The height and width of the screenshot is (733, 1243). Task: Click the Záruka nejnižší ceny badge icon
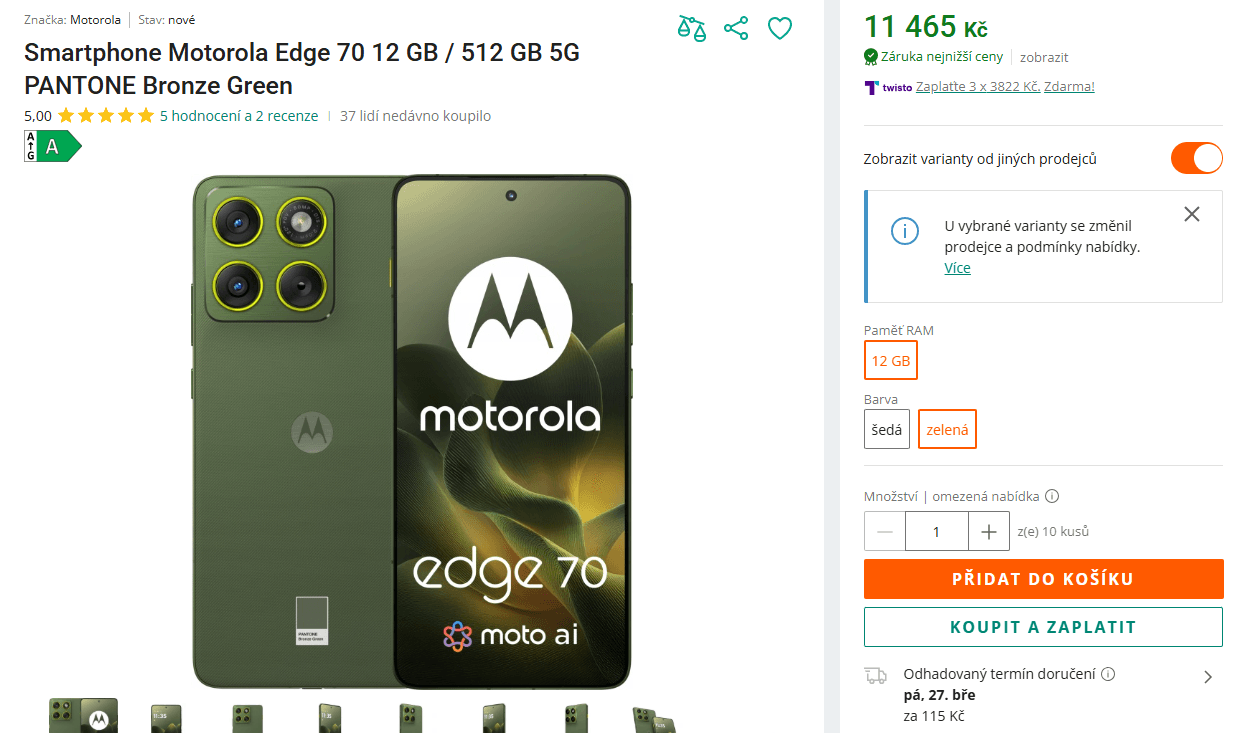[x=869, y=57]
